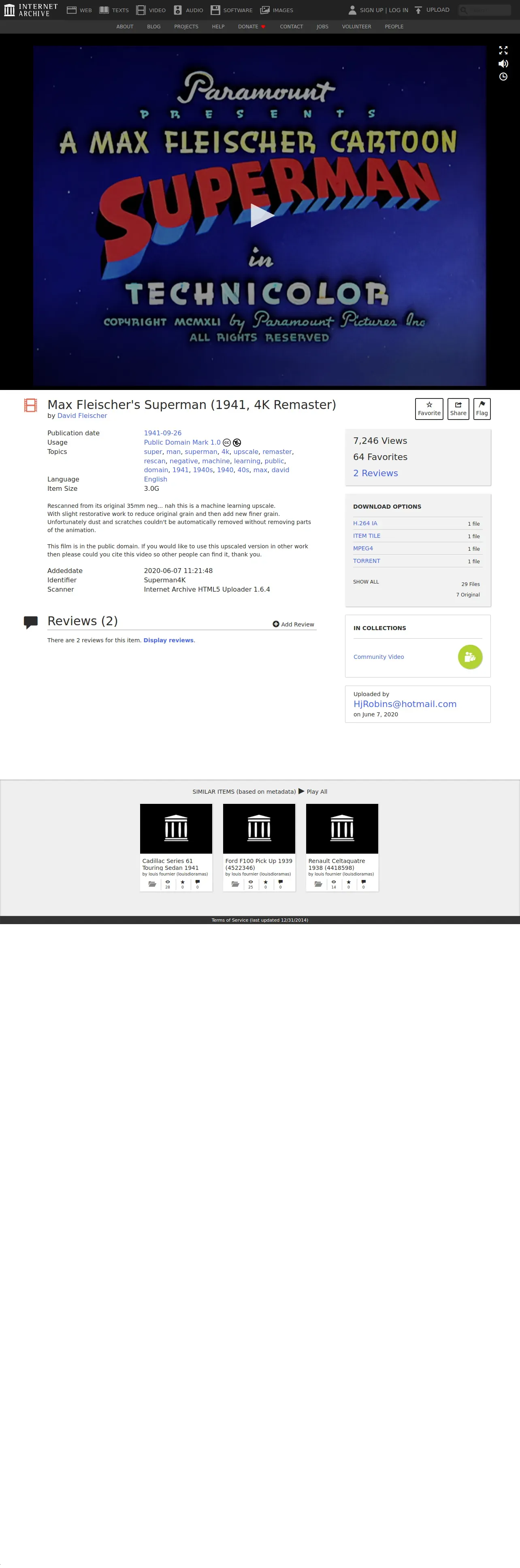Click publication date 1941-09-26
Viewport: 520px width, 1568px height.
(x=162, y=433)
